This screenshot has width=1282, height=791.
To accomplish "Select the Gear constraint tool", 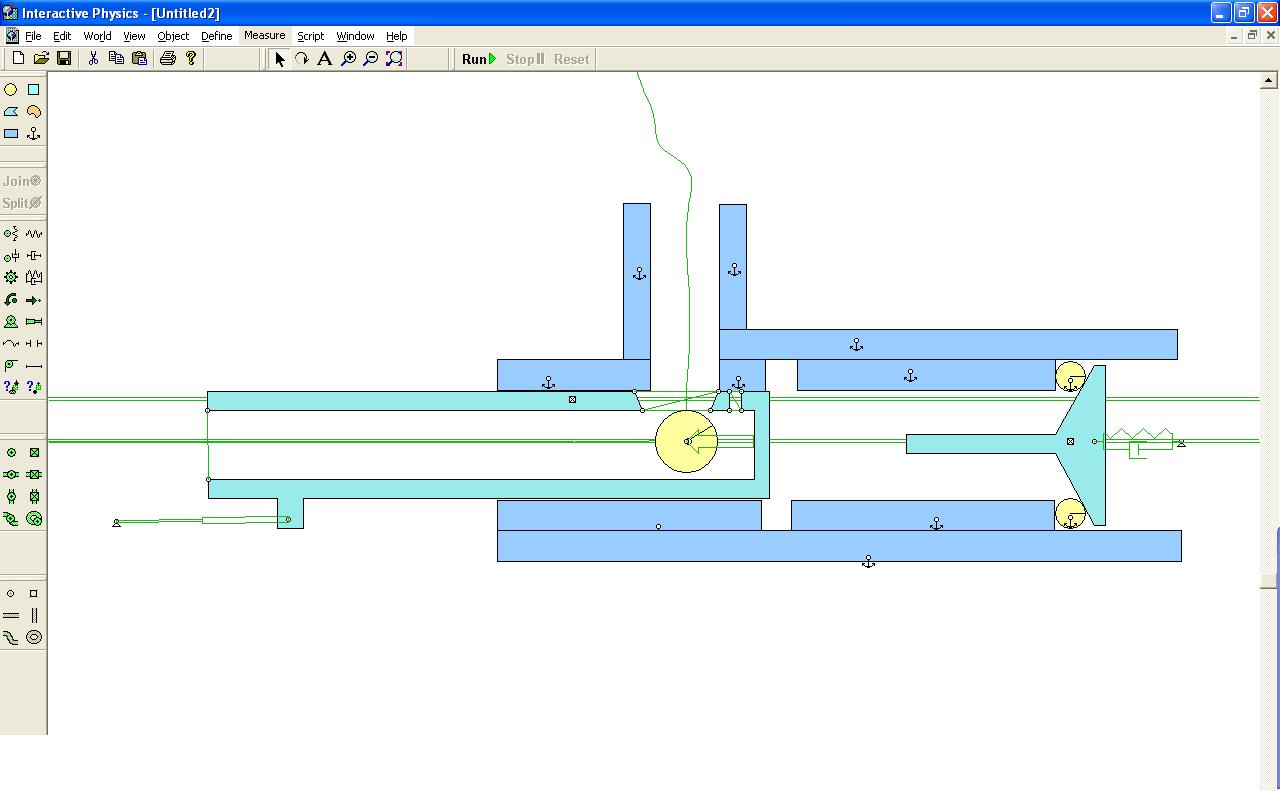I will (11, 277).
